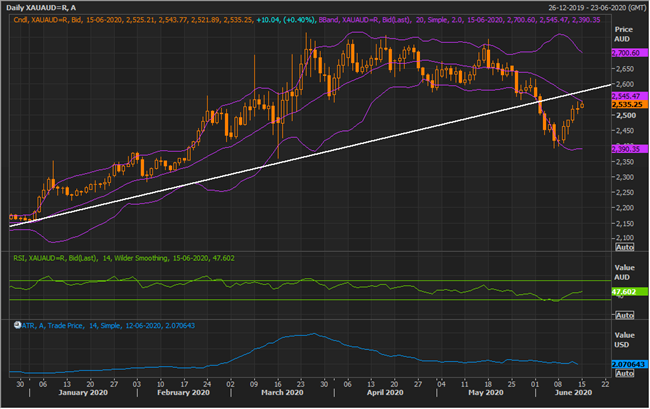Click June 2020 on the time axis
Screen dimensions: 650x409
click(573, 392)
